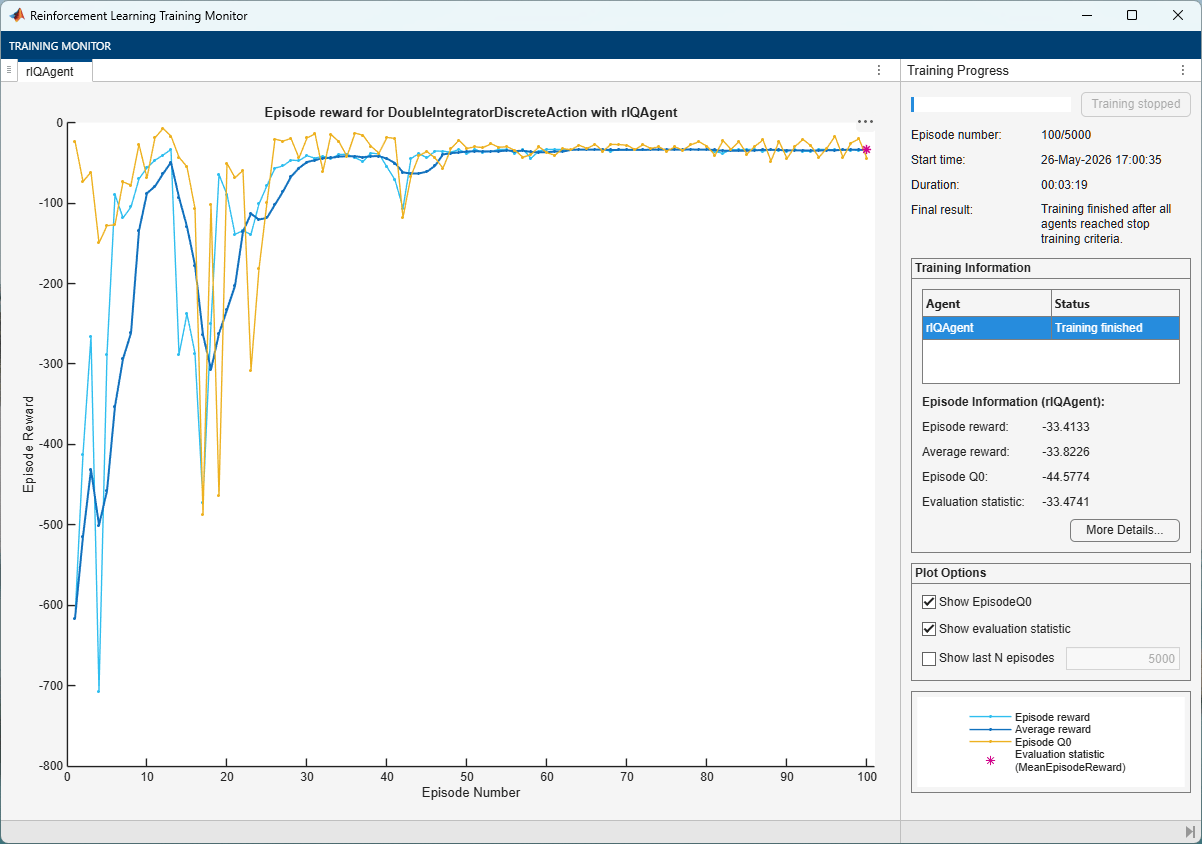This screenshot has width=1202, height=844.
Task: Open document list handle left of rlQAgent tab
Action: click(x=9, y=70)
